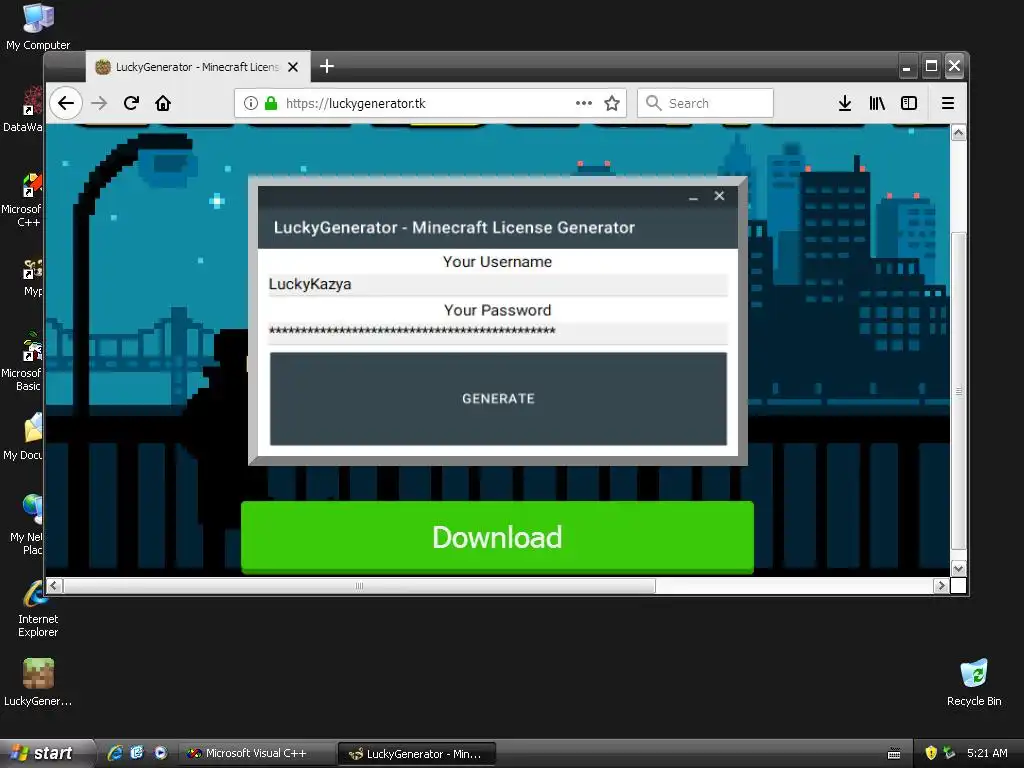Click the taskbar clock showing 5:21 AM
This screenshot has height=768, width=1024.
(987, 753)
